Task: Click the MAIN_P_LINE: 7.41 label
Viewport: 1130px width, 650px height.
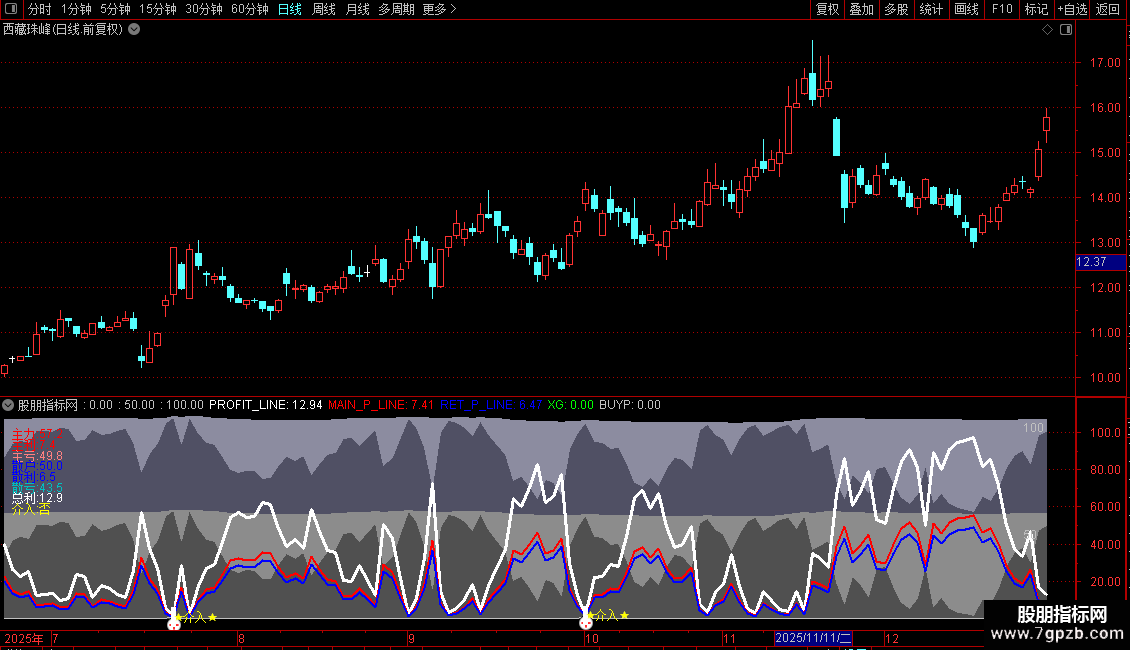Action: (381, 405)
